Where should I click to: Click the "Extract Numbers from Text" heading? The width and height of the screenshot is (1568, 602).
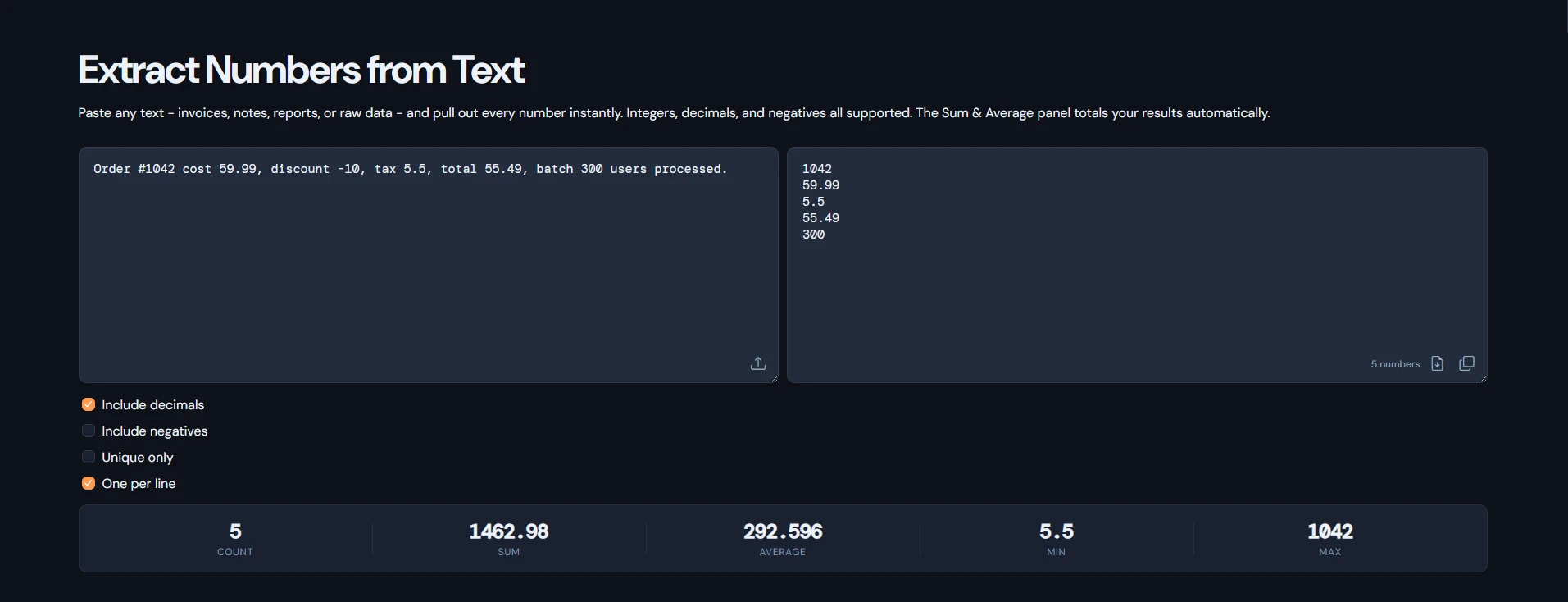[x=302, y=70]
